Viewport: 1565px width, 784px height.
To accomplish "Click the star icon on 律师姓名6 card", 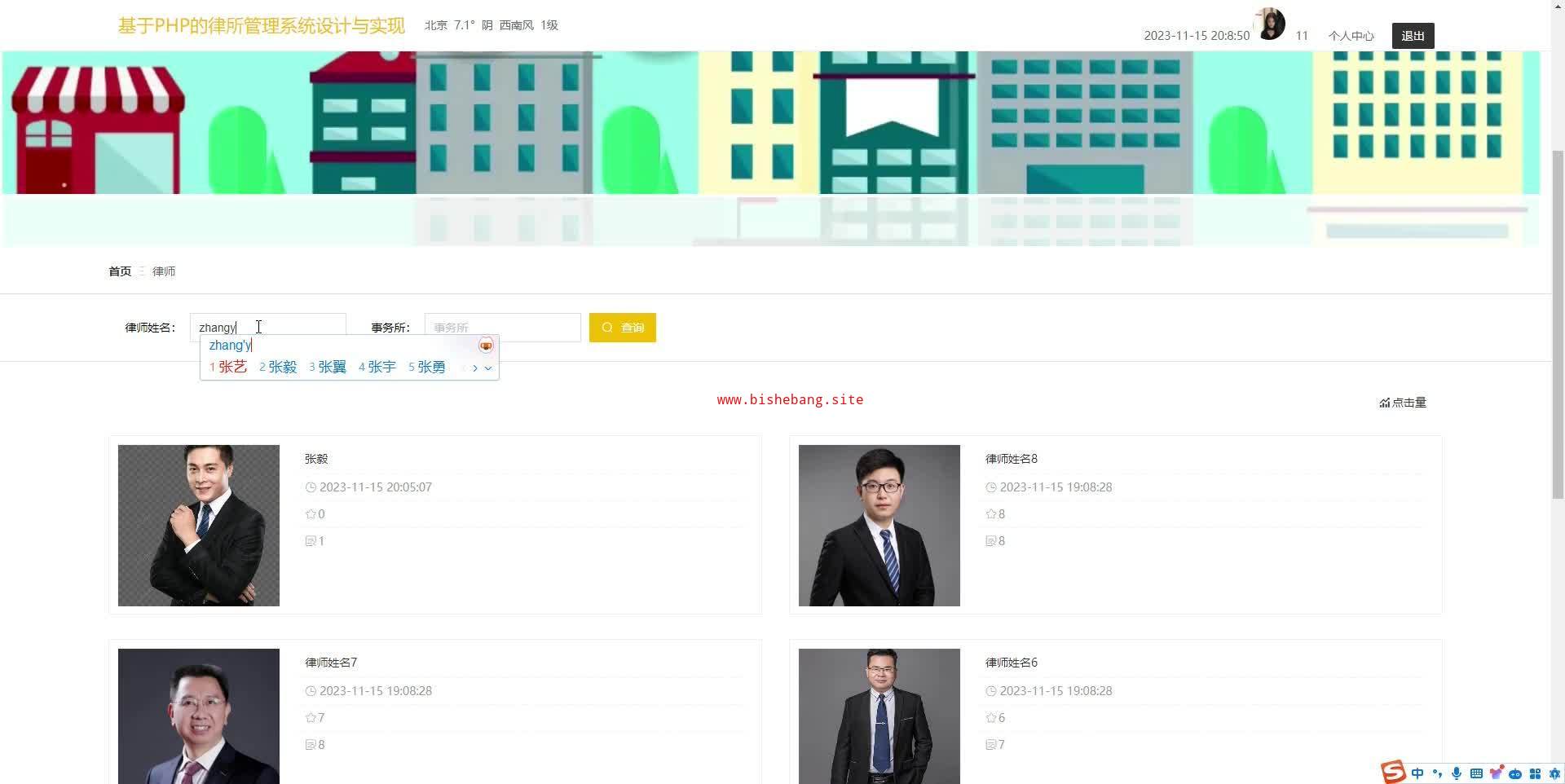I will pos(991,718).
